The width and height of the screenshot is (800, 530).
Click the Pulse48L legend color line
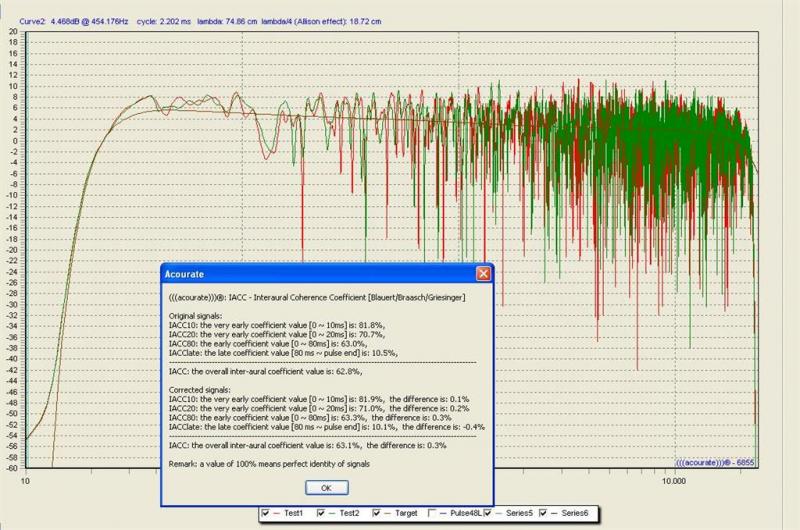coord(445,513)
